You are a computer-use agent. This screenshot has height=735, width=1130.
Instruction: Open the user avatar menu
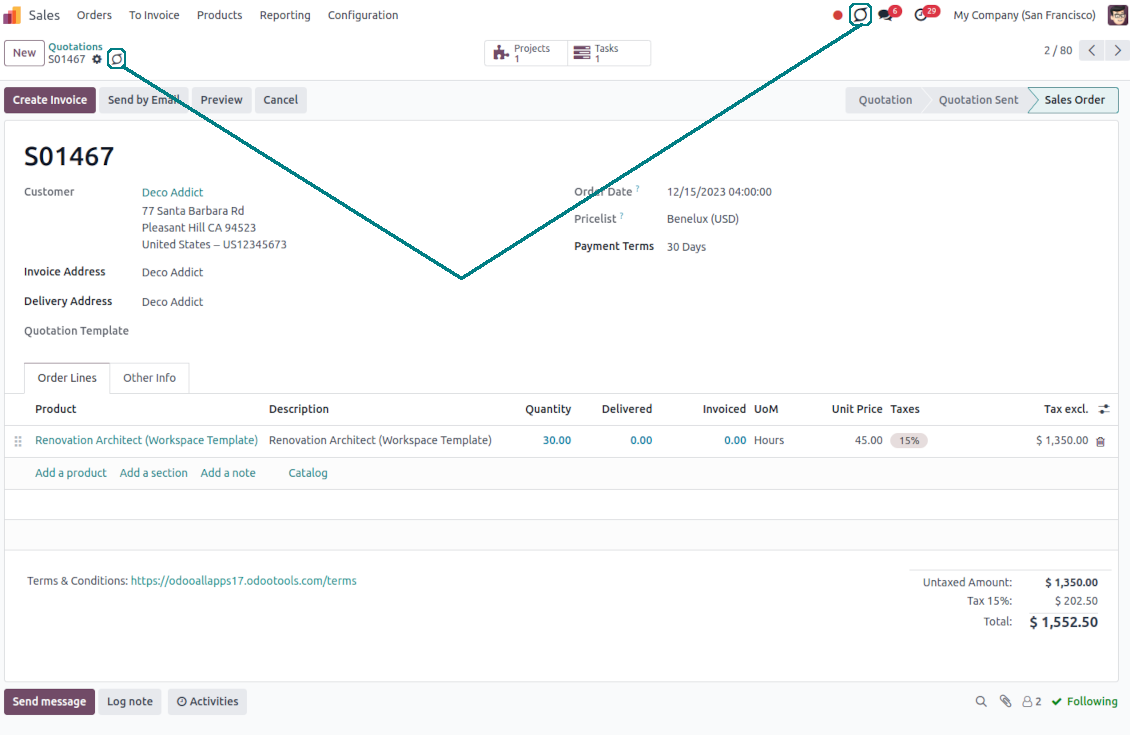1118,15
